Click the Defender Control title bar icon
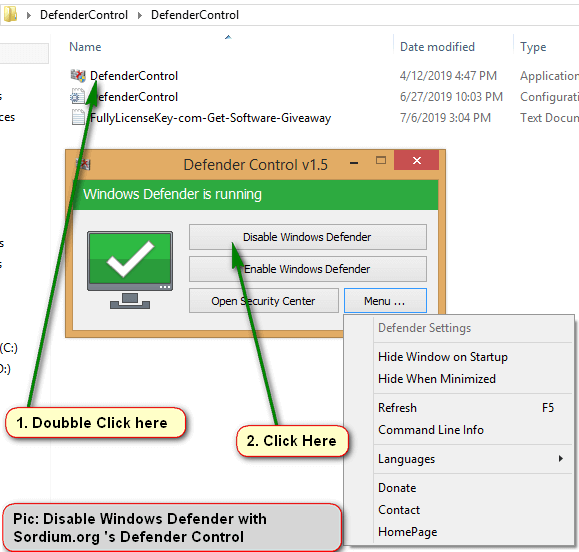 [x=83, y=164]
